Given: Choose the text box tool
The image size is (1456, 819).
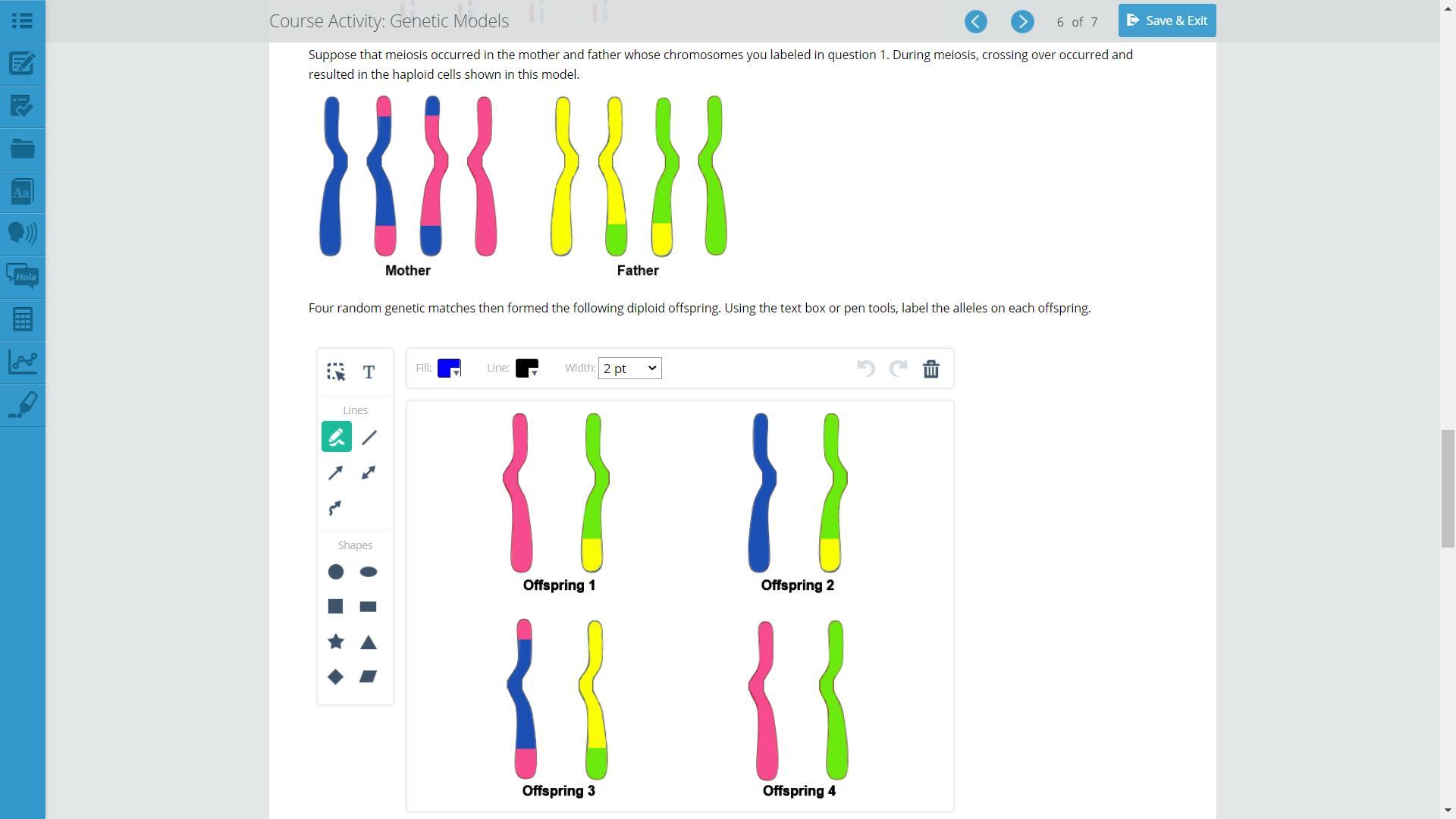Looking at the screenshot, I should (369, 372).
